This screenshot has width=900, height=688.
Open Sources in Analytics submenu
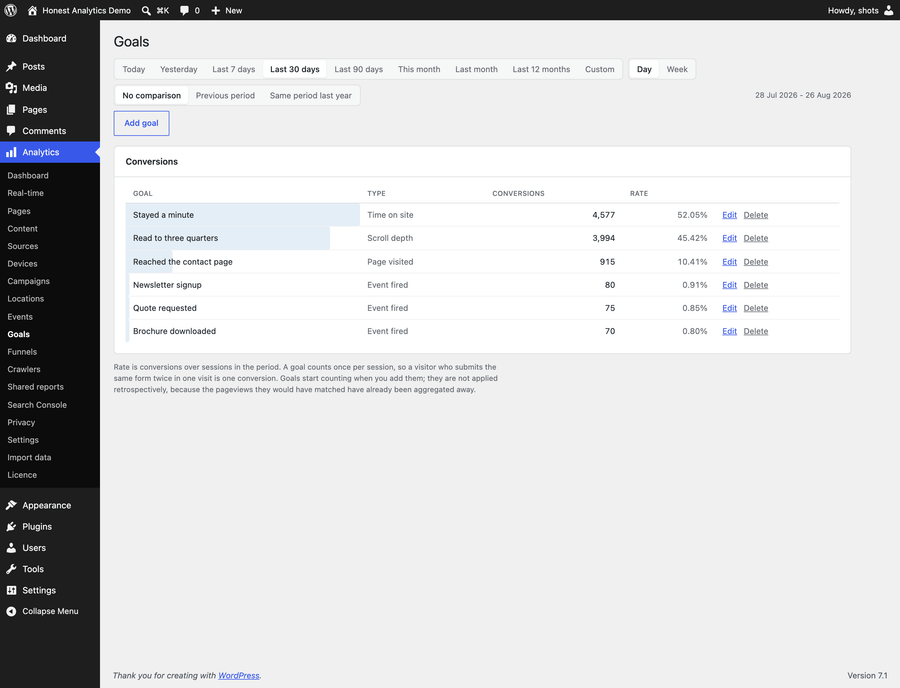[22, 246]
